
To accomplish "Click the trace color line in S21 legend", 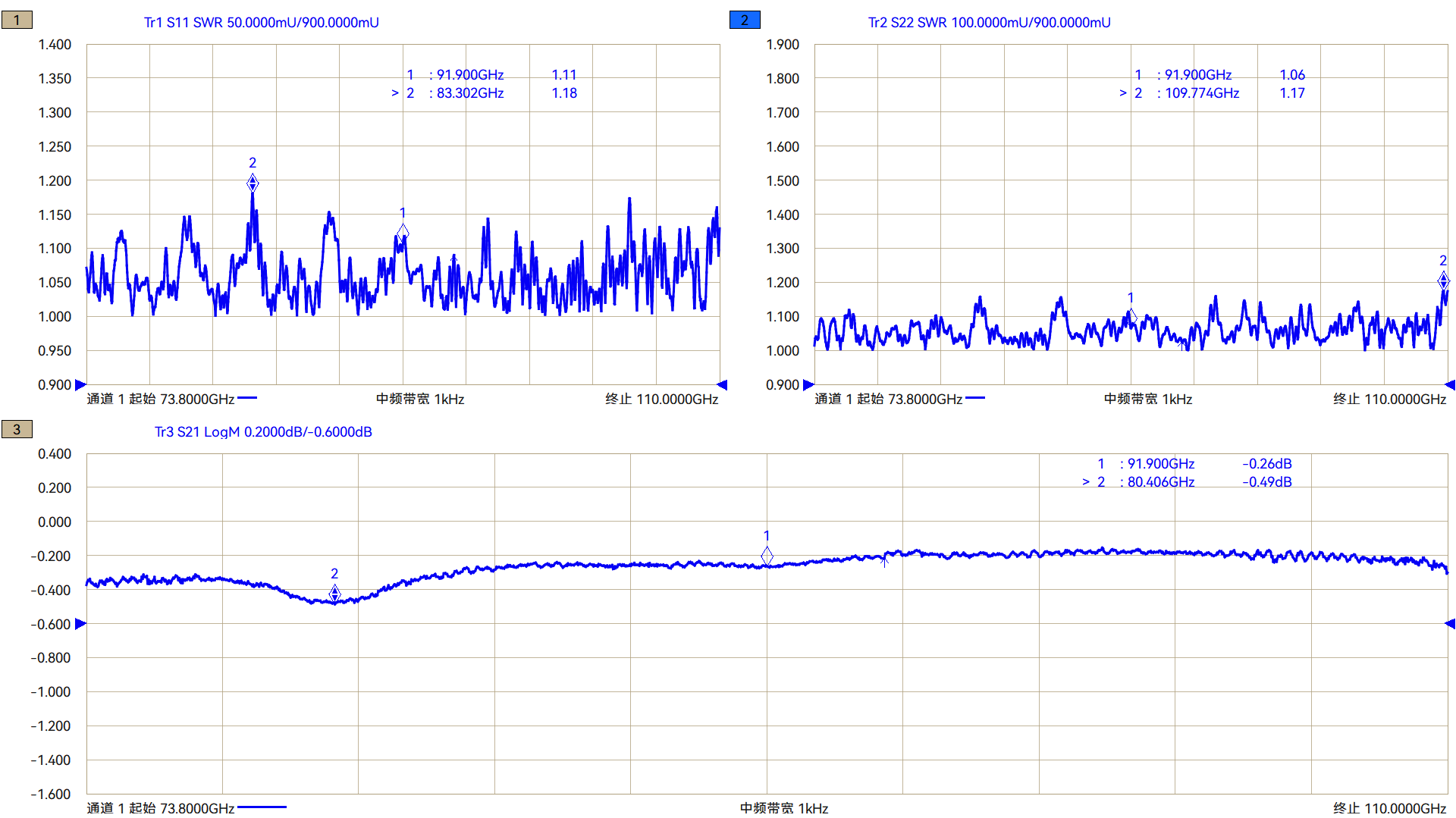I will (262, 807).
